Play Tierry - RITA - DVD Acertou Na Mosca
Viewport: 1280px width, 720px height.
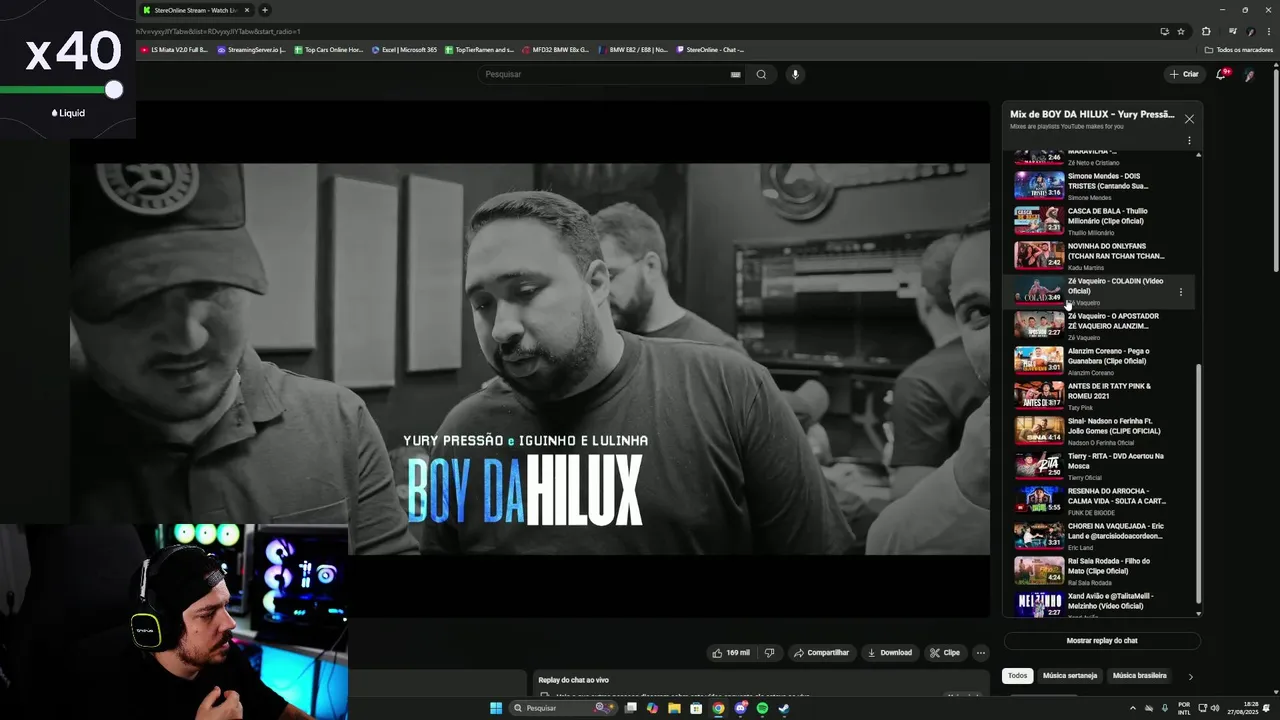coord(1100,466)
